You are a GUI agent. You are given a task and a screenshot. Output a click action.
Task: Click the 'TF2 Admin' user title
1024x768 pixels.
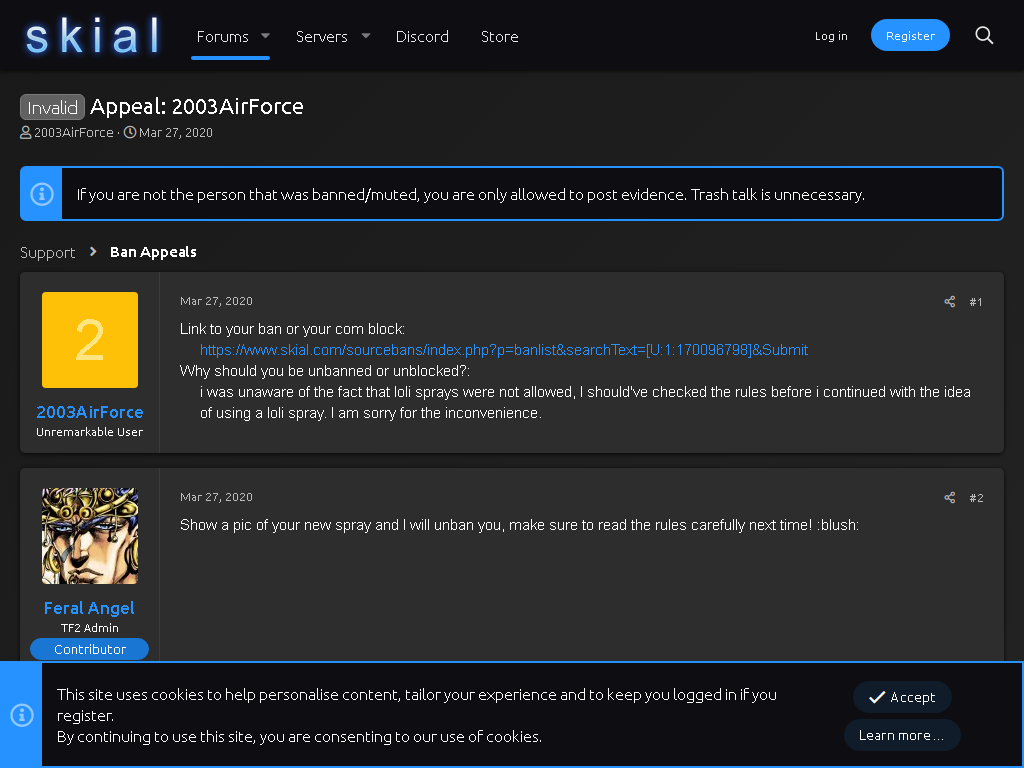click(89, 628)
